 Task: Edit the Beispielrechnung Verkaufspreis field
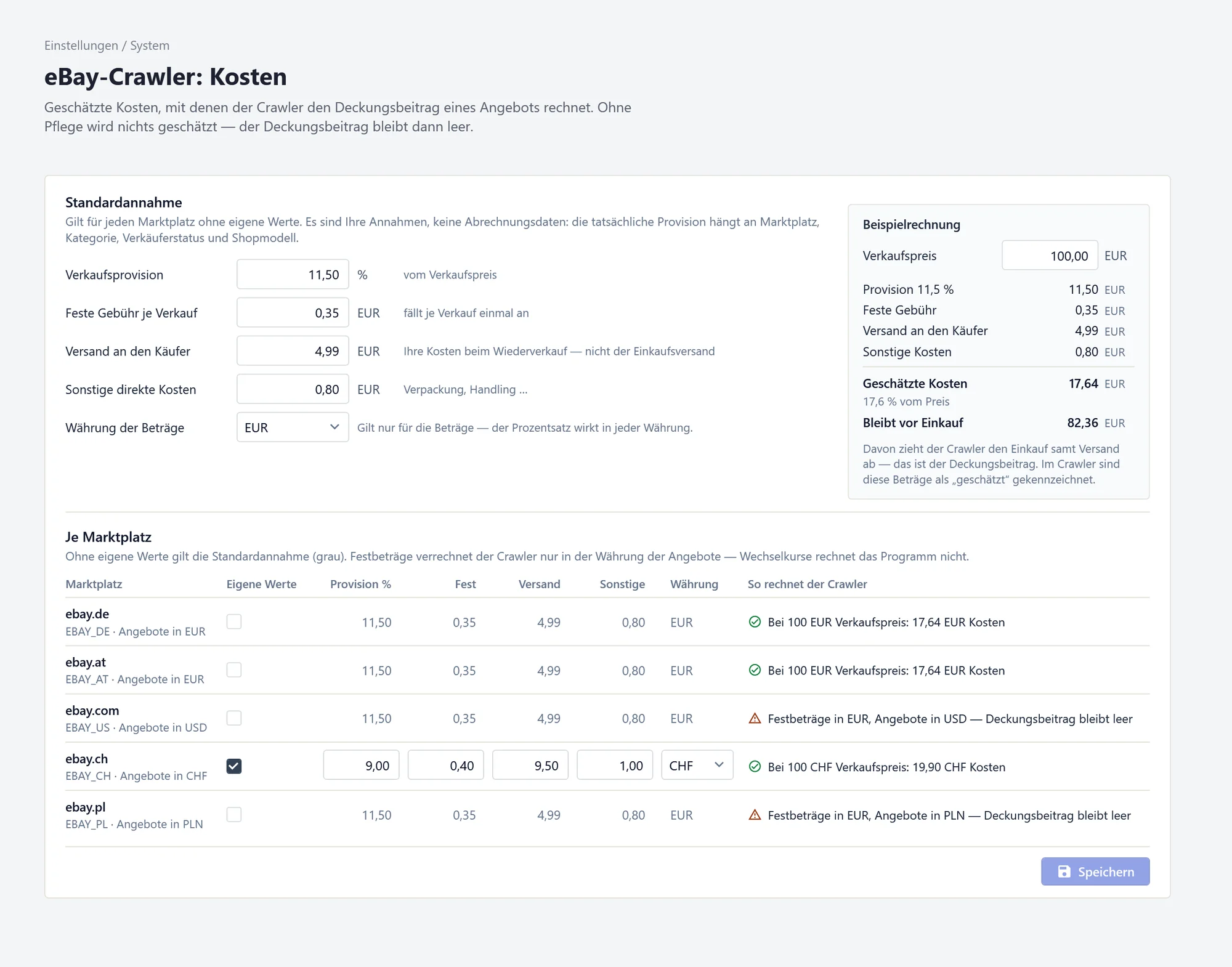click(1050, 256)
